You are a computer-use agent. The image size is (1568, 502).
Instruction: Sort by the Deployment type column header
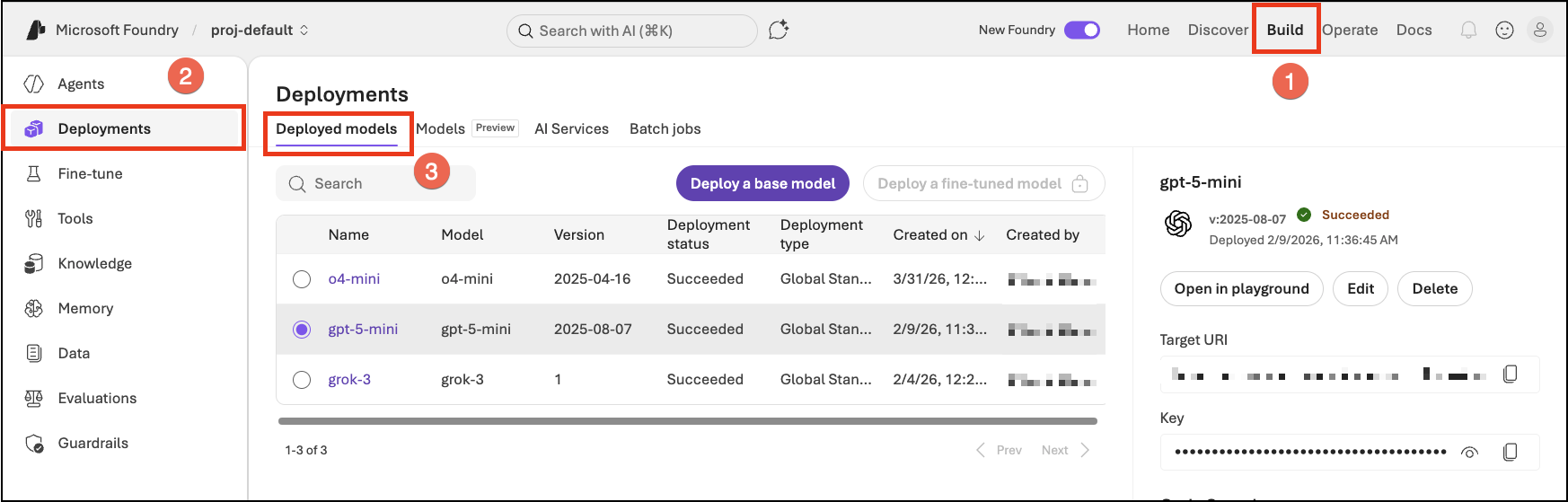pos(822,234)
